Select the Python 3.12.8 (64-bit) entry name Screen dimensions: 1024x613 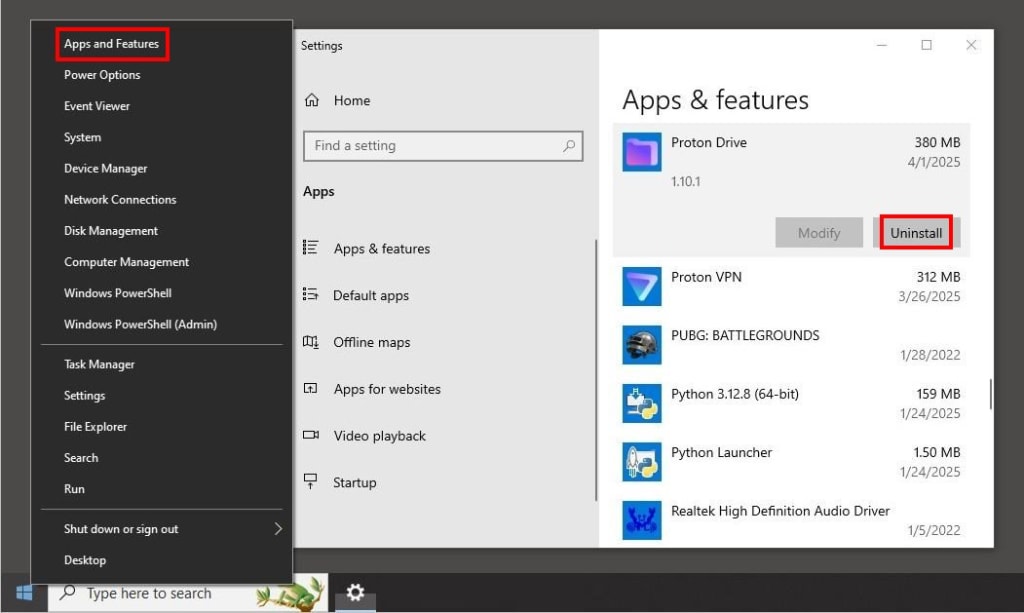735,394
